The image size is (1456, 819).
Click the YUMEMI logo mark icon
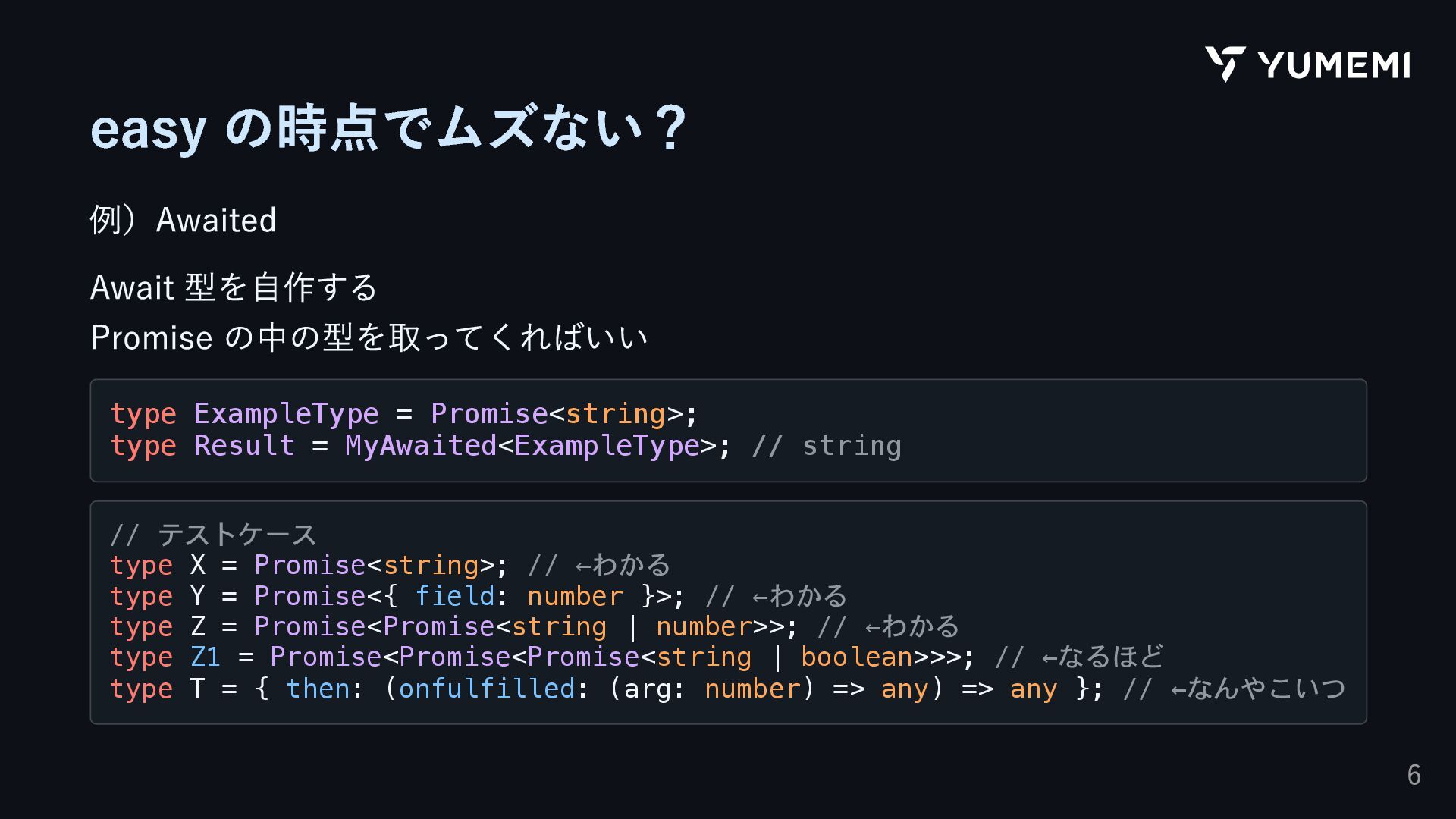pos(1225,64)
